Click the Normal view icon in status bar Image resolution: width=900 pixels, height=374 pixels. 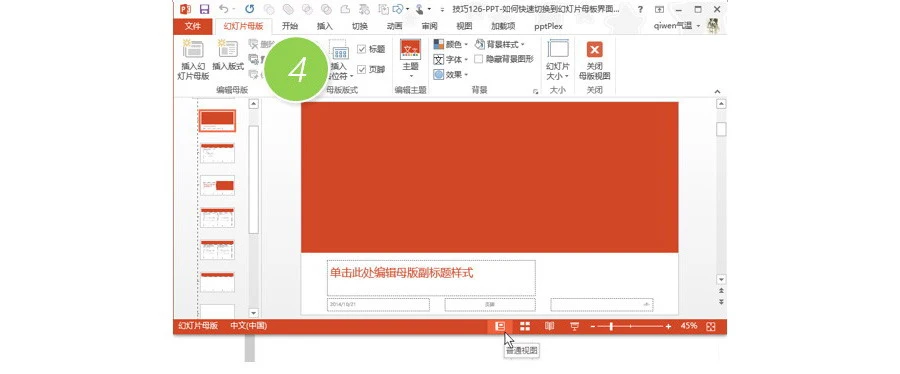pos(500,326)
